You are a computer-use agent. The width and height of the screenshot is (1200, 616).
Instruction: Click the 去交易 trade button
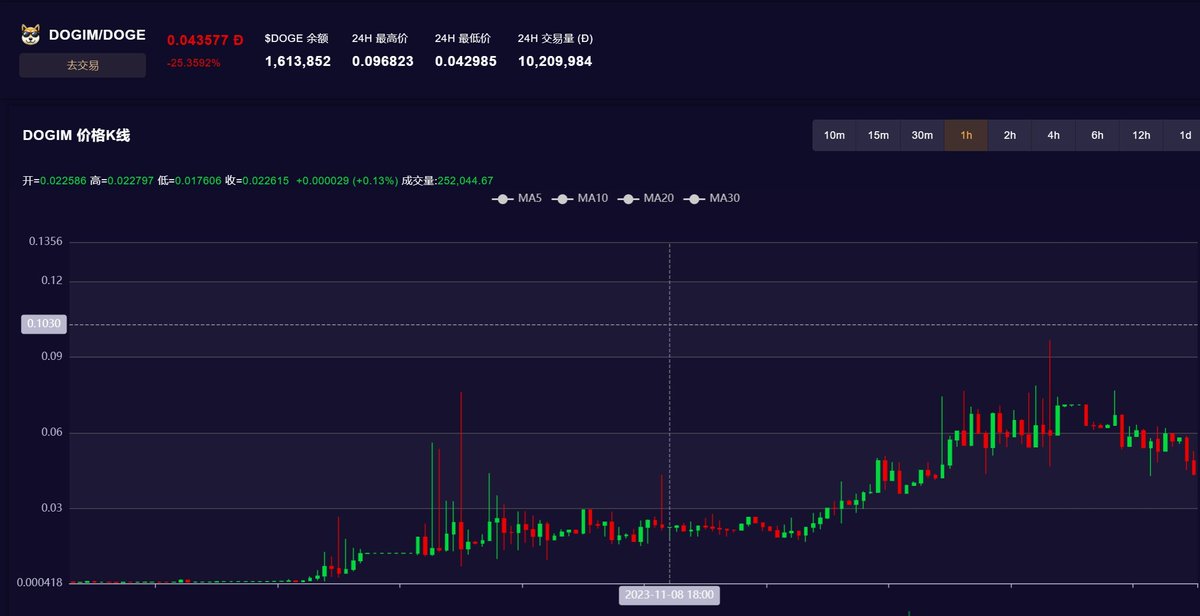[81, 64]
